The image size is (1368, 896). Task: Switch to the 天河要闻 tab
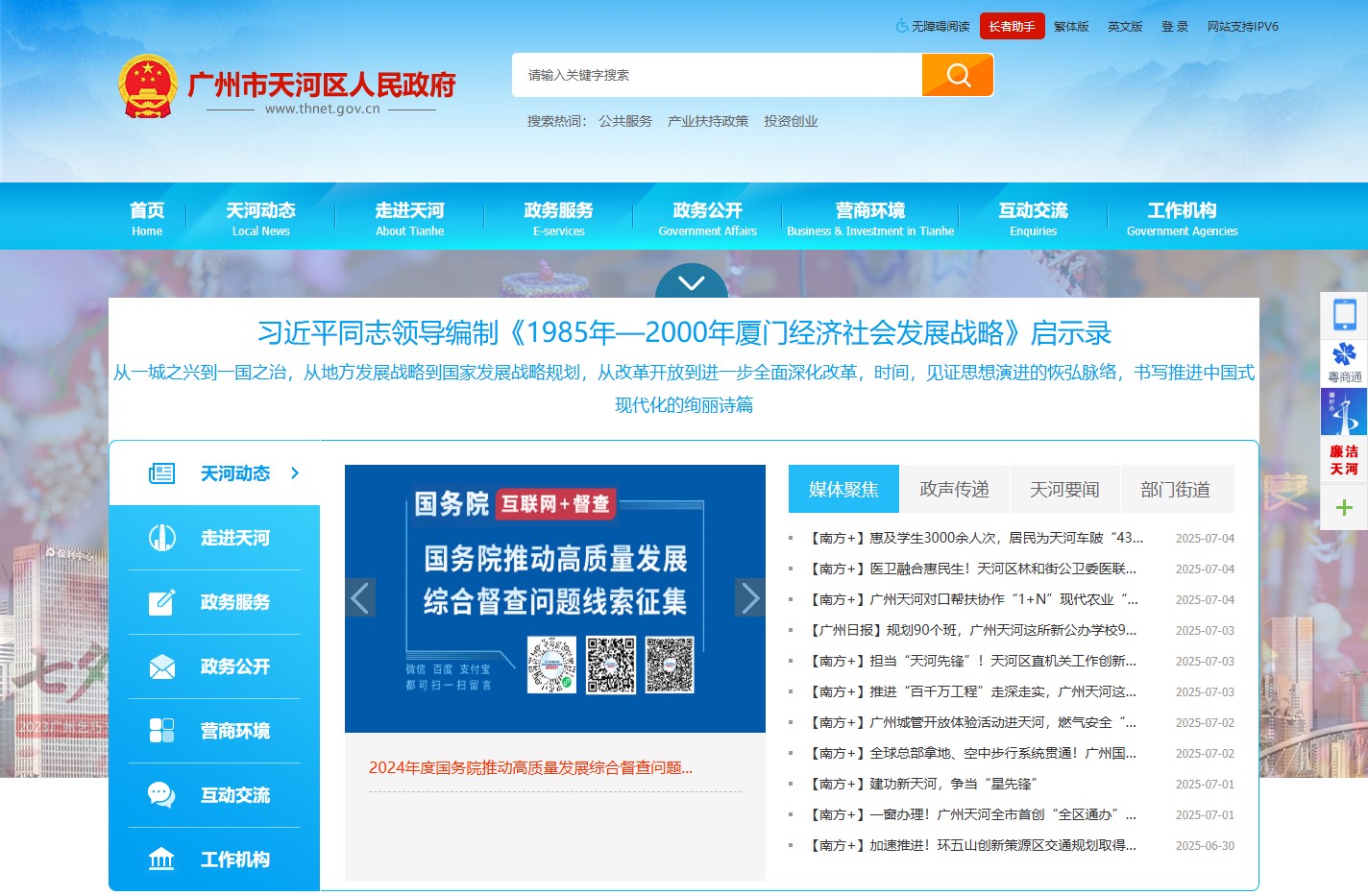(x=1064, y=489)
